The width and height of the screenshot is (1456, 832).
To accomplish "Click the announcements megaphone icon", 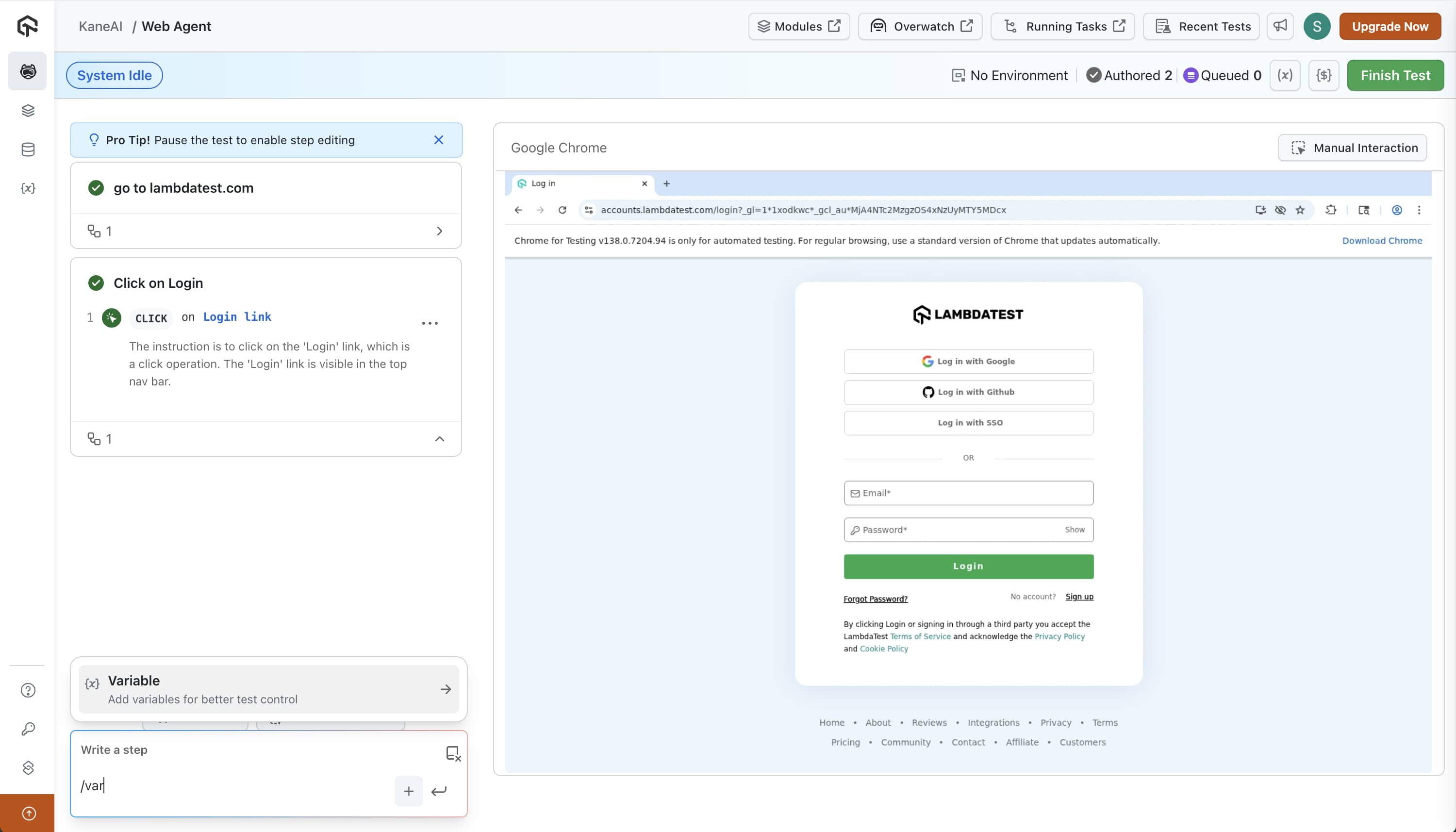I will coord(1279,26).
